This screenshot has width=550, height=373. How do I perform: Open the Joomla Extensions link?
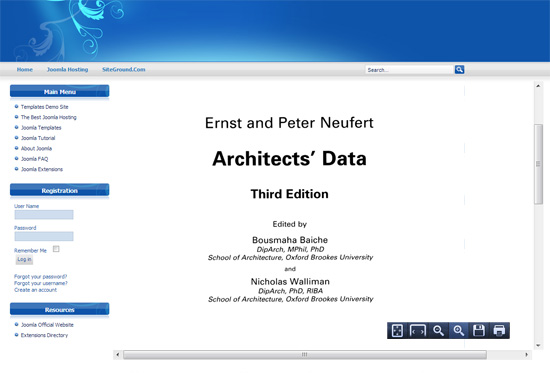(x=42, y=169)
